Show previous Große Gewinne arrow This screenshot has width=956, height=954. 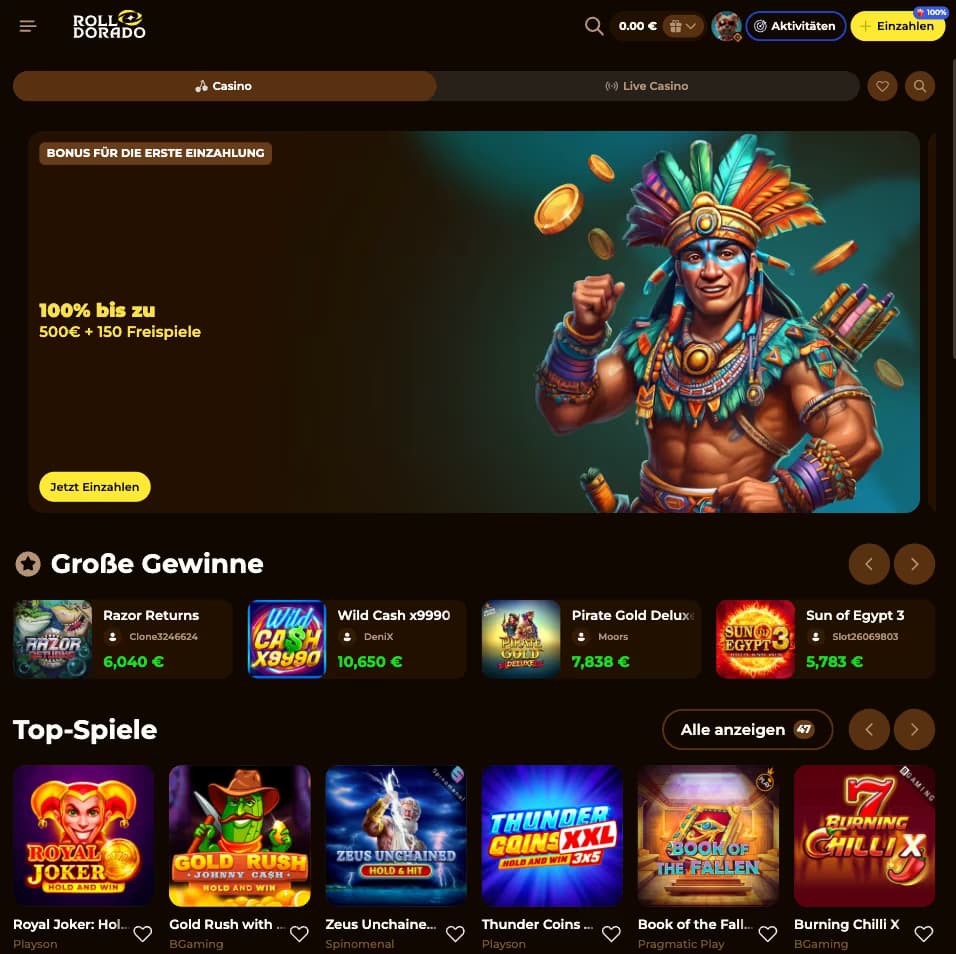point(869,564)
